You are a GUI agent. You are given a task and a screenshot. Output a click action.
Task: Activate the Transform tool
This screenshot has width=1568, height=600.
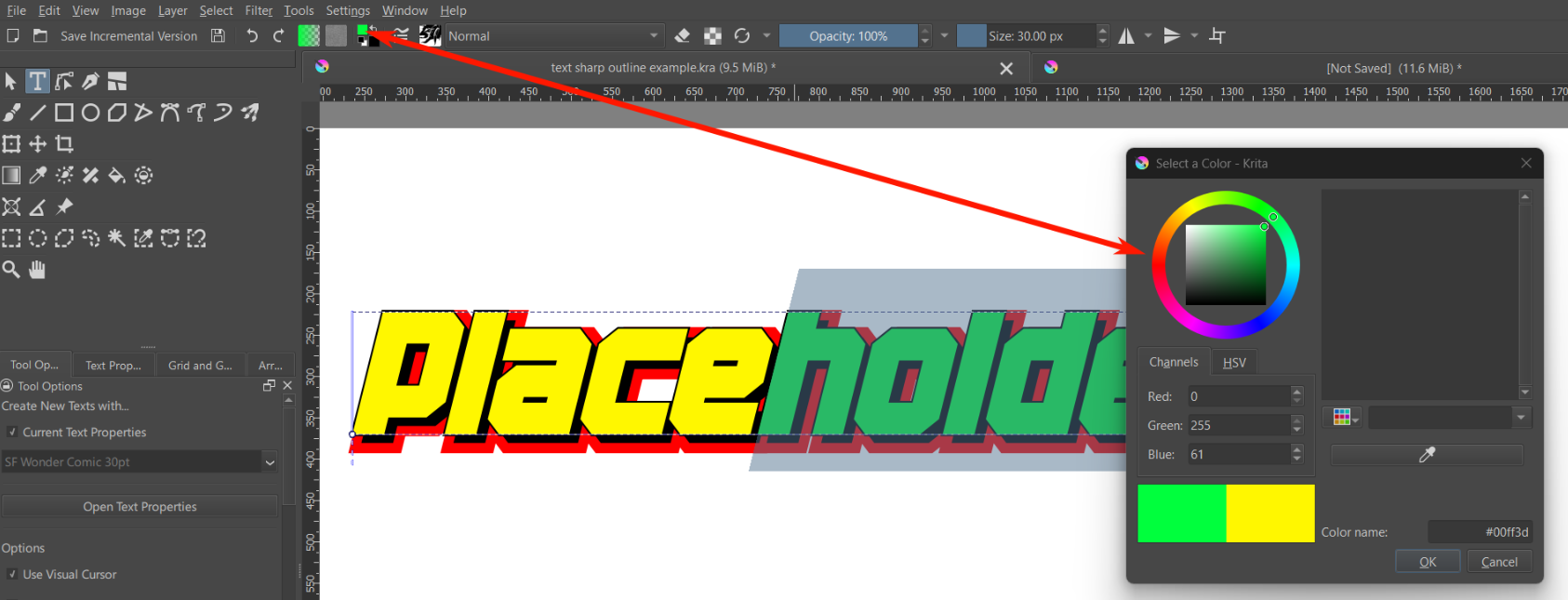[x=11, y=144]
